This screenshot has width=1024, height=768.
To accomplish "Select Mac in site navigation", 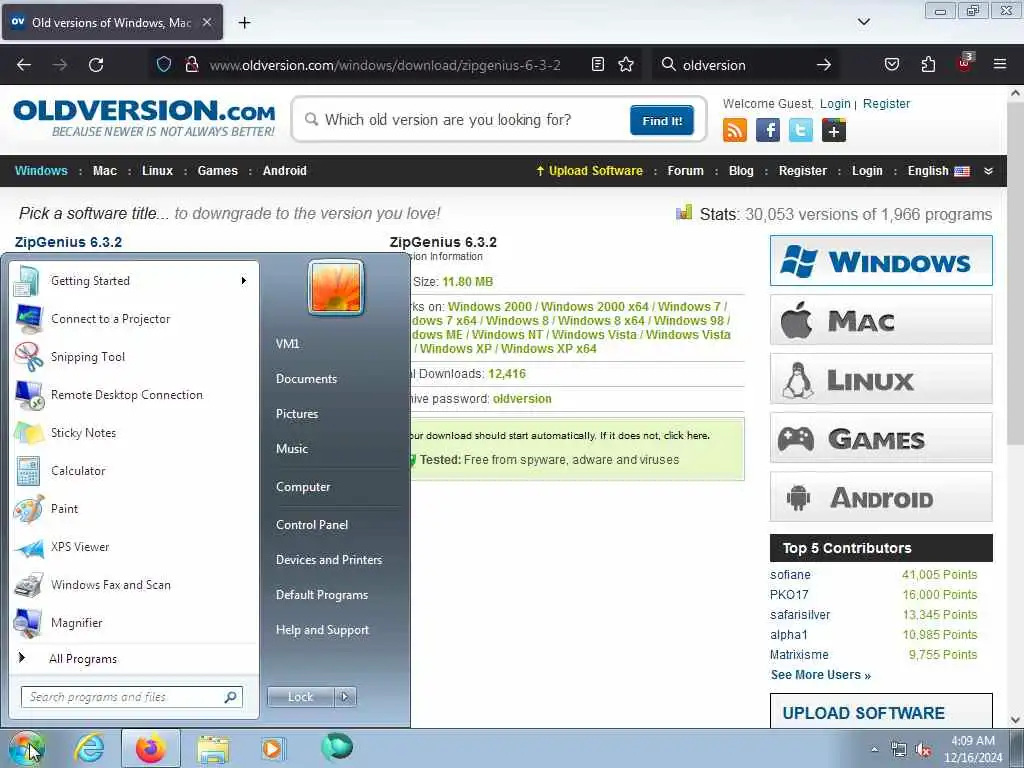I will tap(104, 171).
